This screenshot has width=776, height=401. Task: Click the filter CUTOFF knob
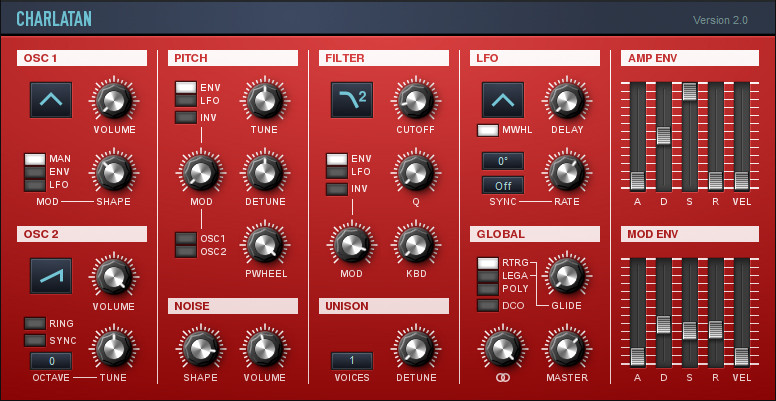coord(415,100)
